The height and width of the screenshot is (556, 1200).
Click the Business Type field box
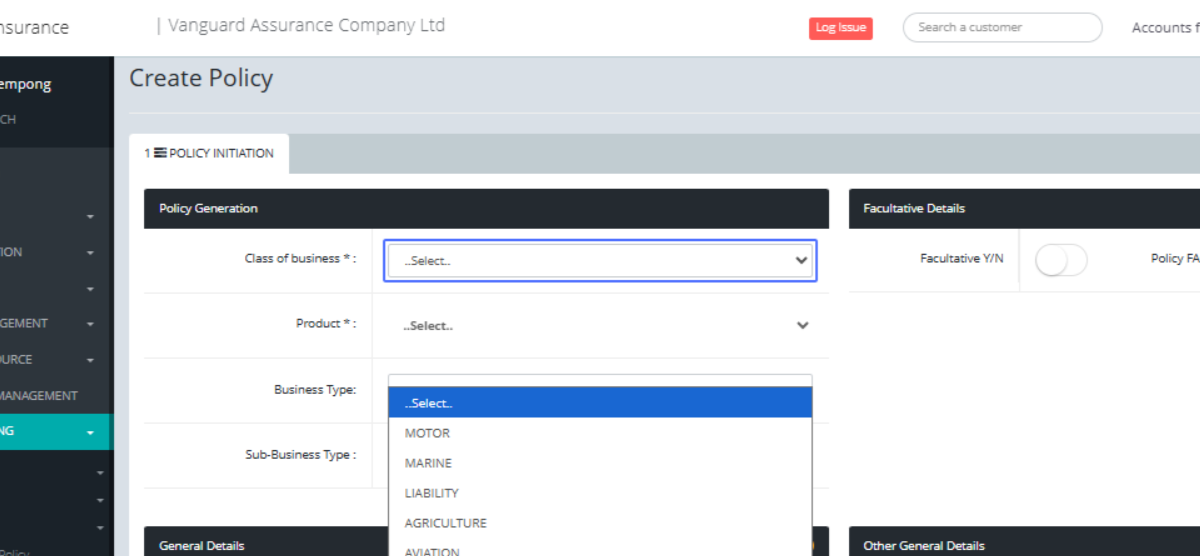(599, 381)
